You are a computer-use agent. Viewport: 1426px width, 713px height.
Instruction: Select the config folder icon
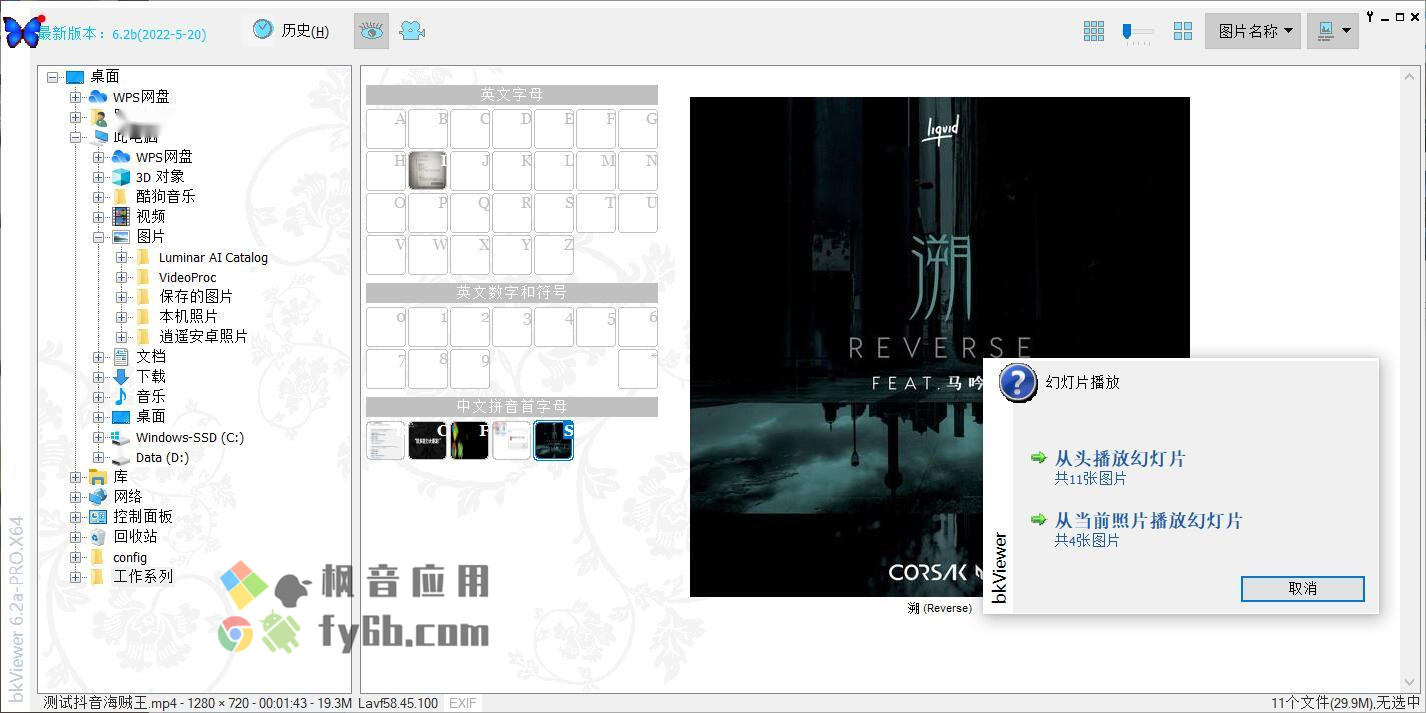(x=97, y=557)
